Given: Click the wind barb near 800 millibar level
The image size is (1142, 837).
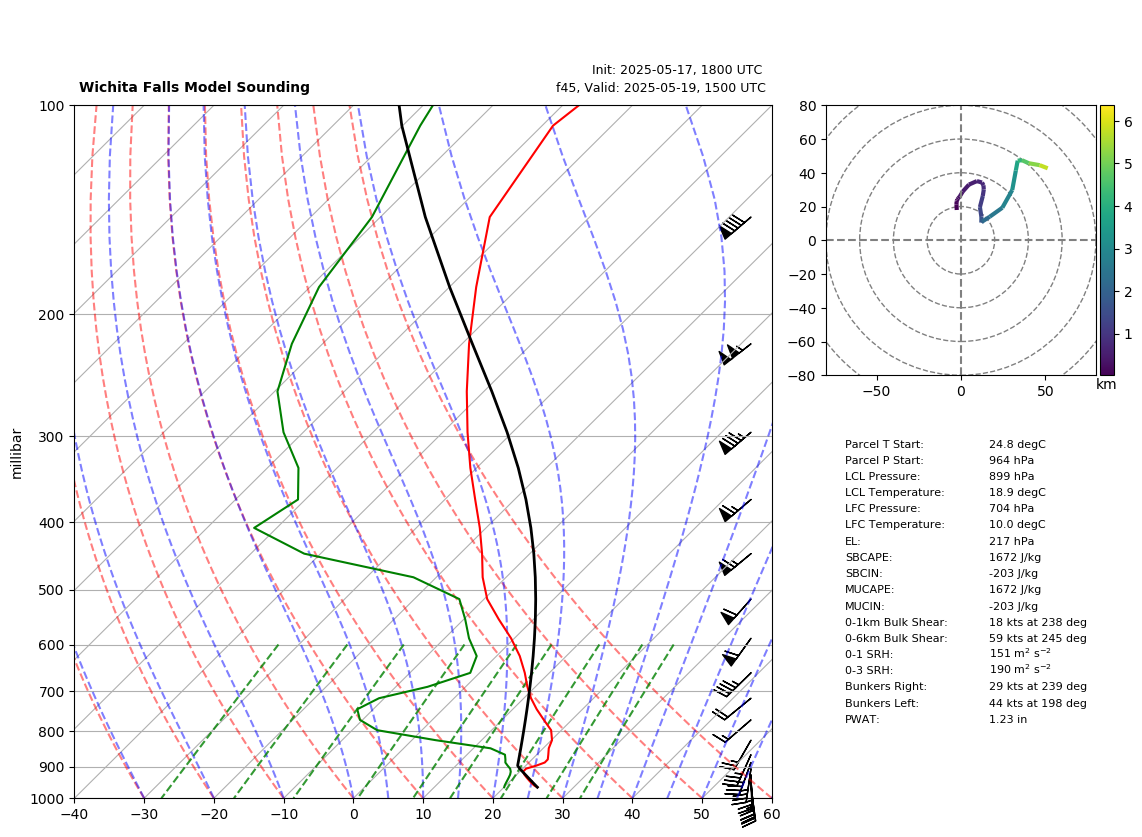Looking at the screenshot, I should tap(731, 731).
